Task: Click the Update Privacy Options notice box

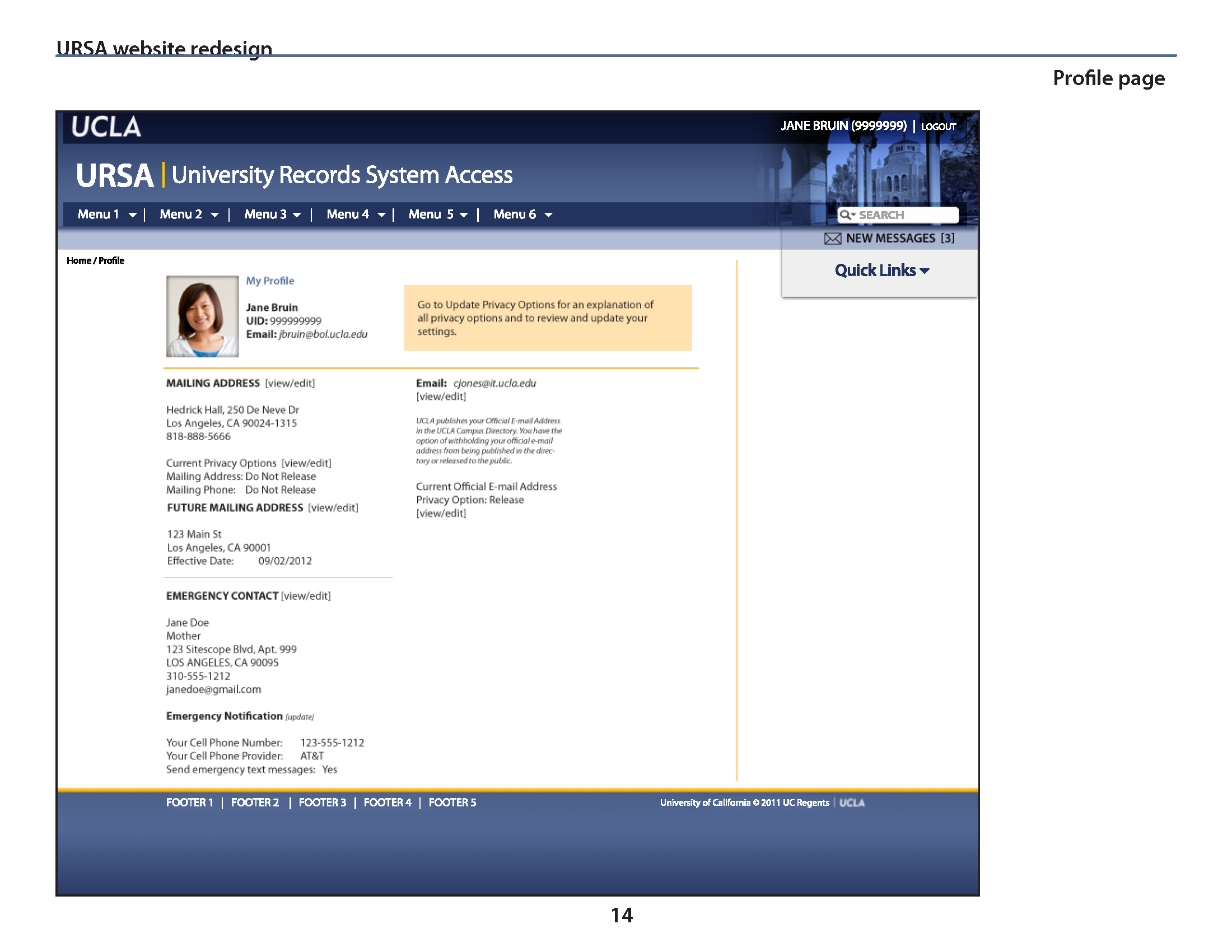Action: [x=548, y=318]
